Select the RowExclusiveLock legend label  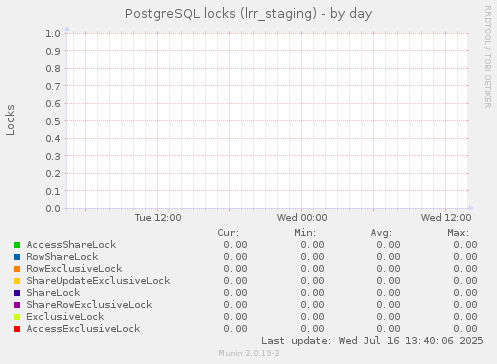tap(74, 269)
